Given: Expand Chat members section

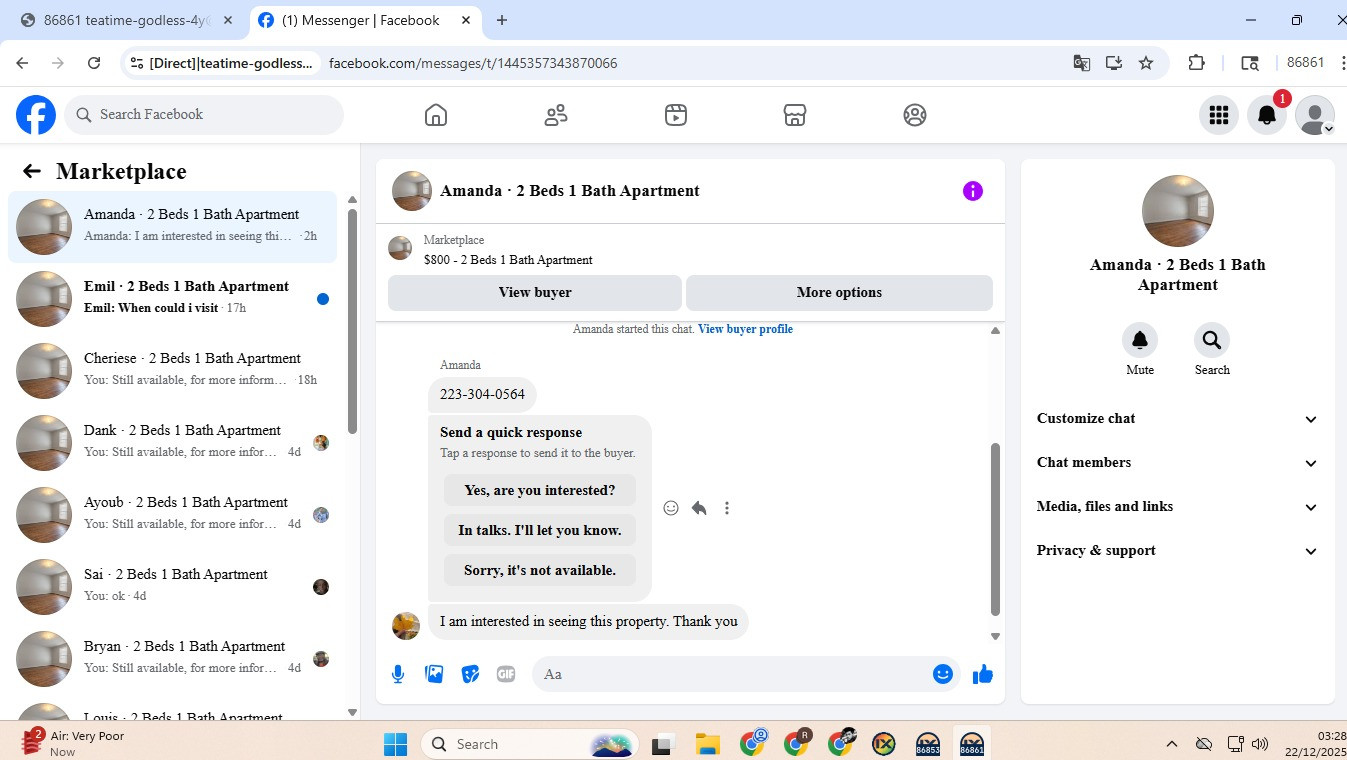Looking at the screenshot, I should click(1177, 463).
